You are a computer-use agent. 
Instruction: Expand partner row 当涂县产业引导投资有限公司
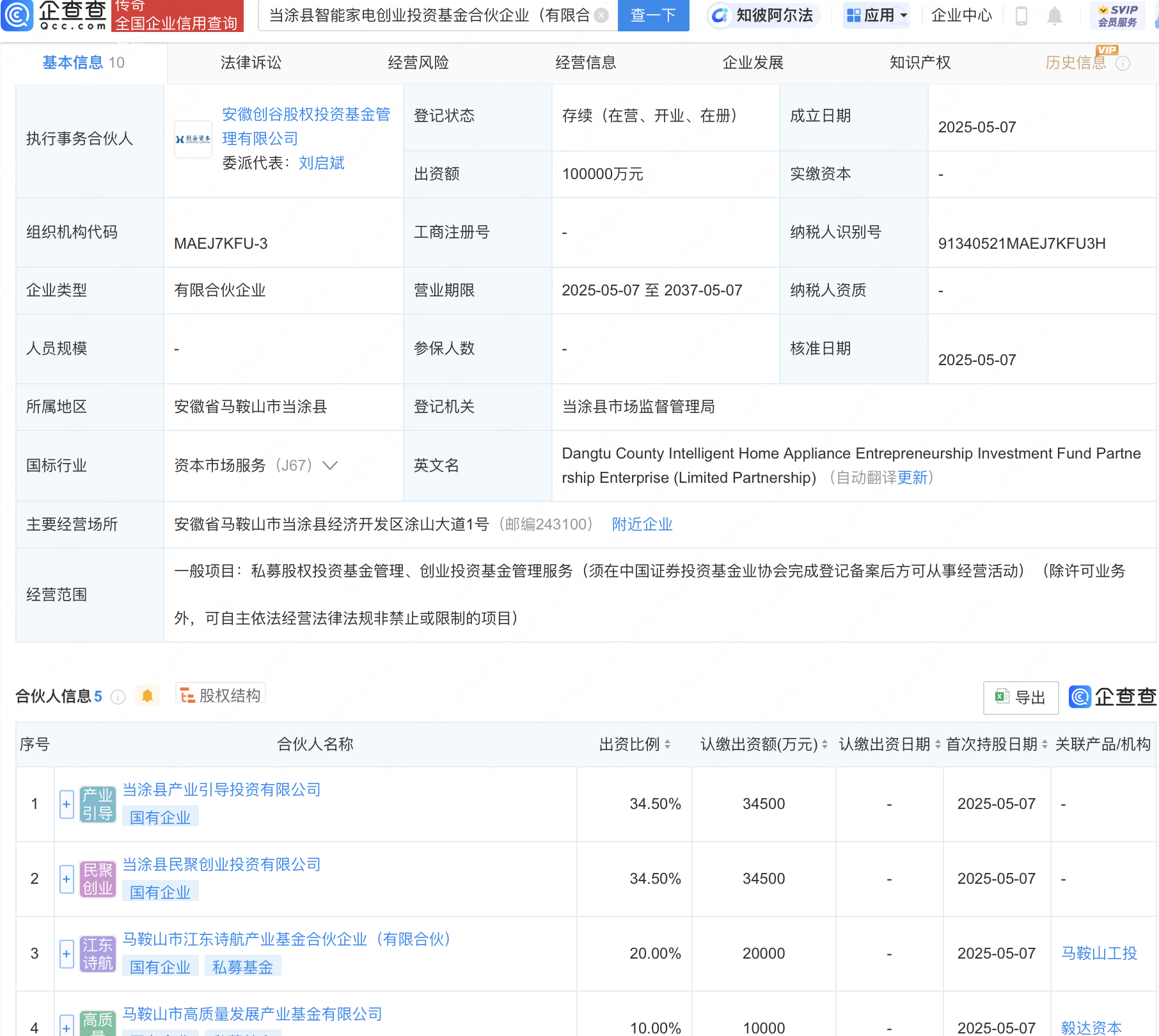point(66,804)
